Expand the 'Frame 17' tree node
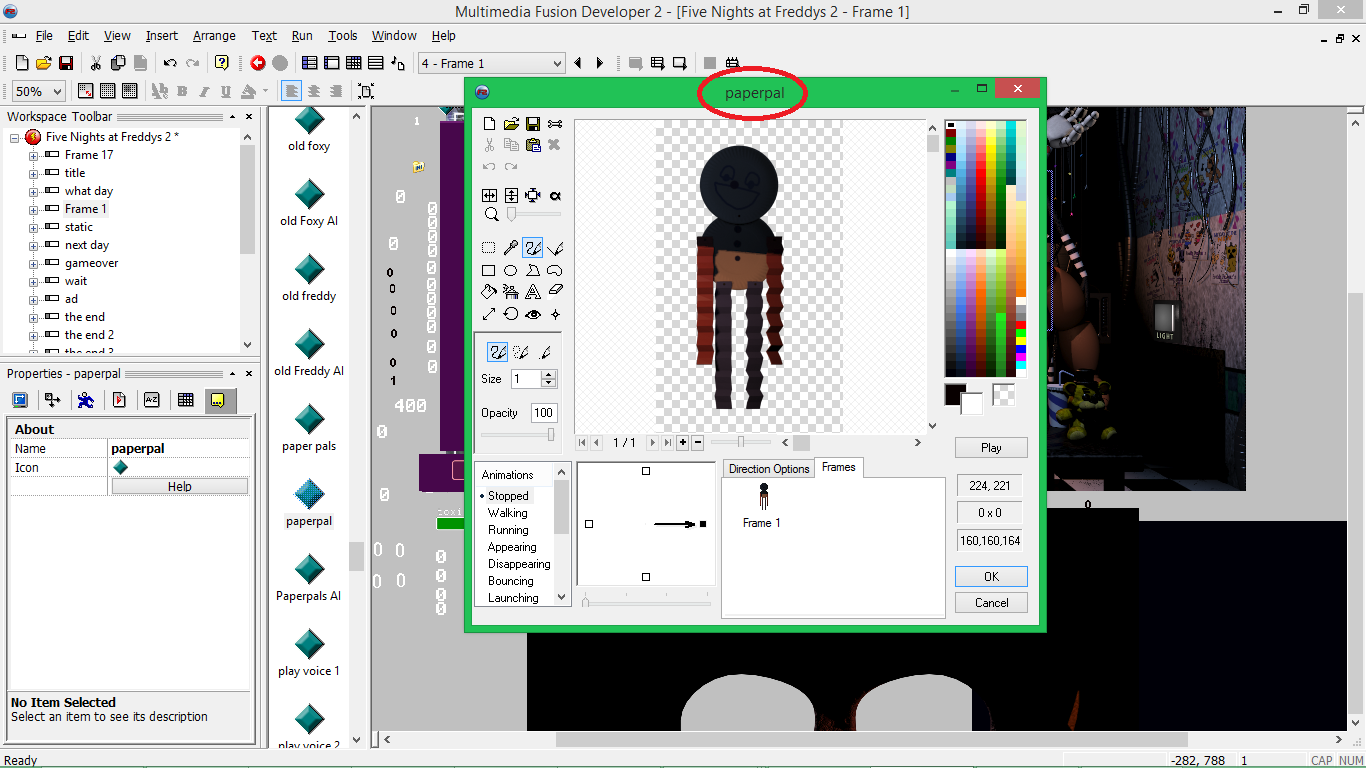 click(x=33, y=155)
